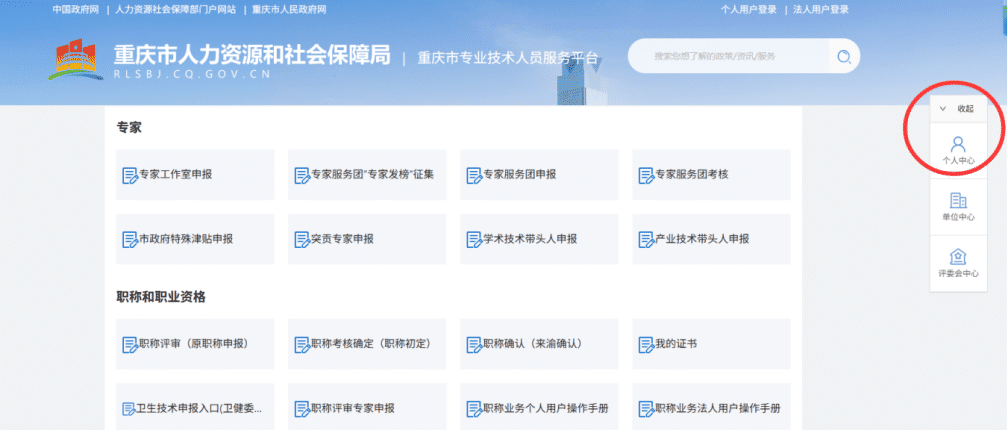Visit the 中国政府网 link
The width and height of the screenshot is (1007, 433).
coord(75,9)
